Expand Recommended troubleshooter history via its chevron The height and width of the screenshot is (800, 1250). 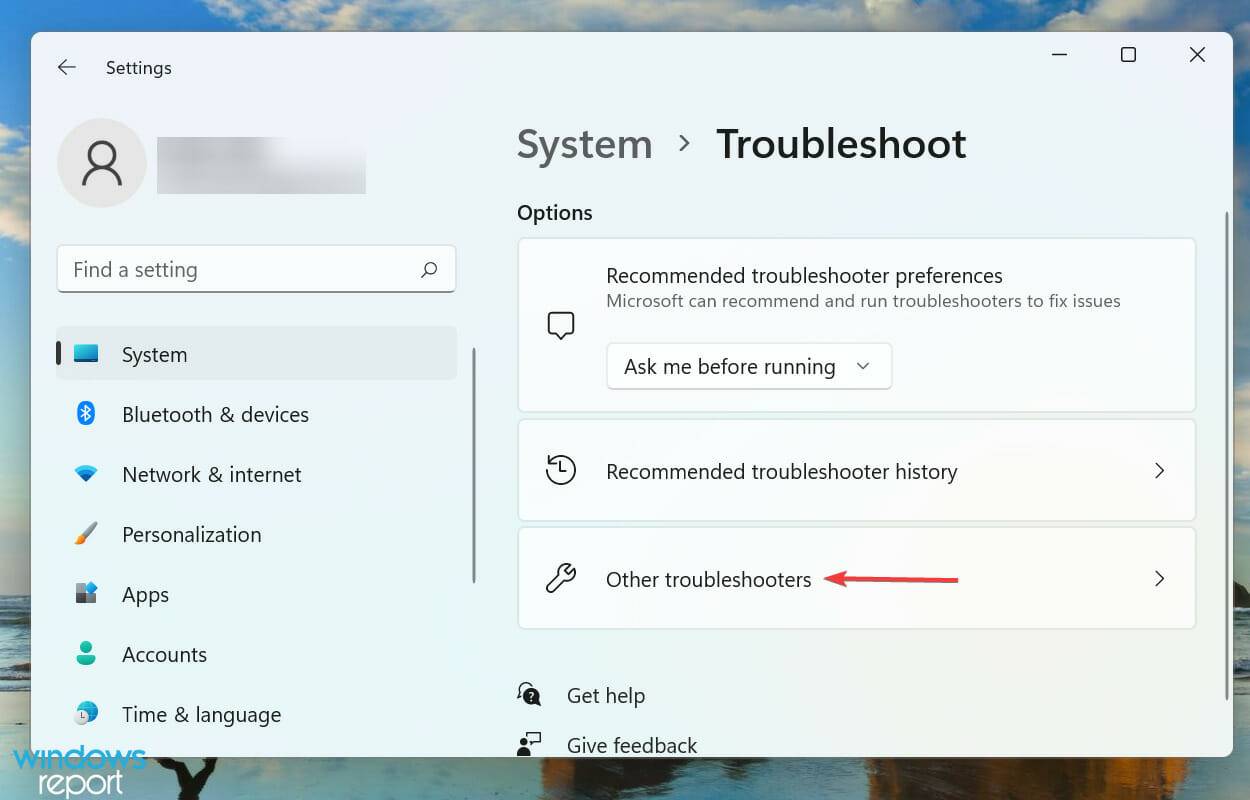click(1160, 470)
